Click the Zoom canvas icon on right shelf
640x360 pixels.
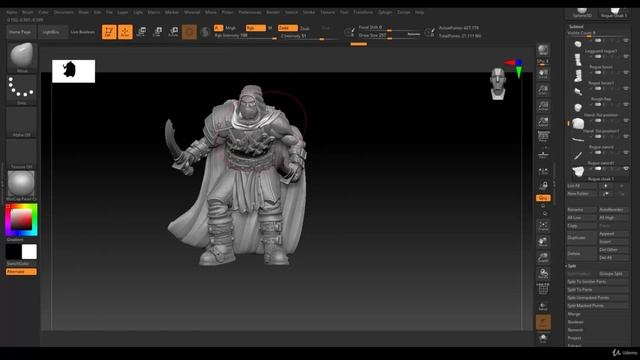543,90
